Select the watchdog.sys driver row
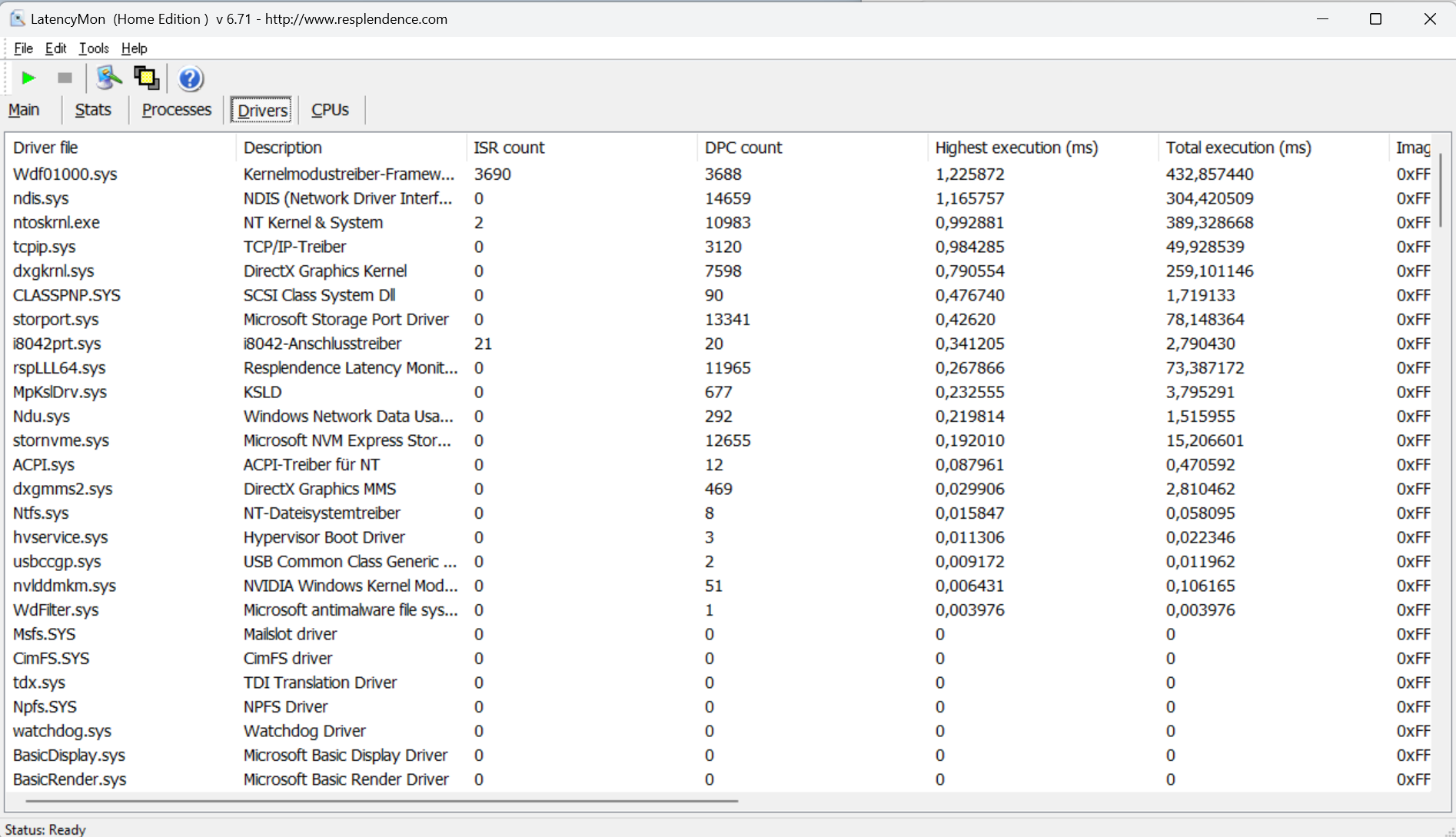This screenshot has width=1456, height=837. [720, 731]
